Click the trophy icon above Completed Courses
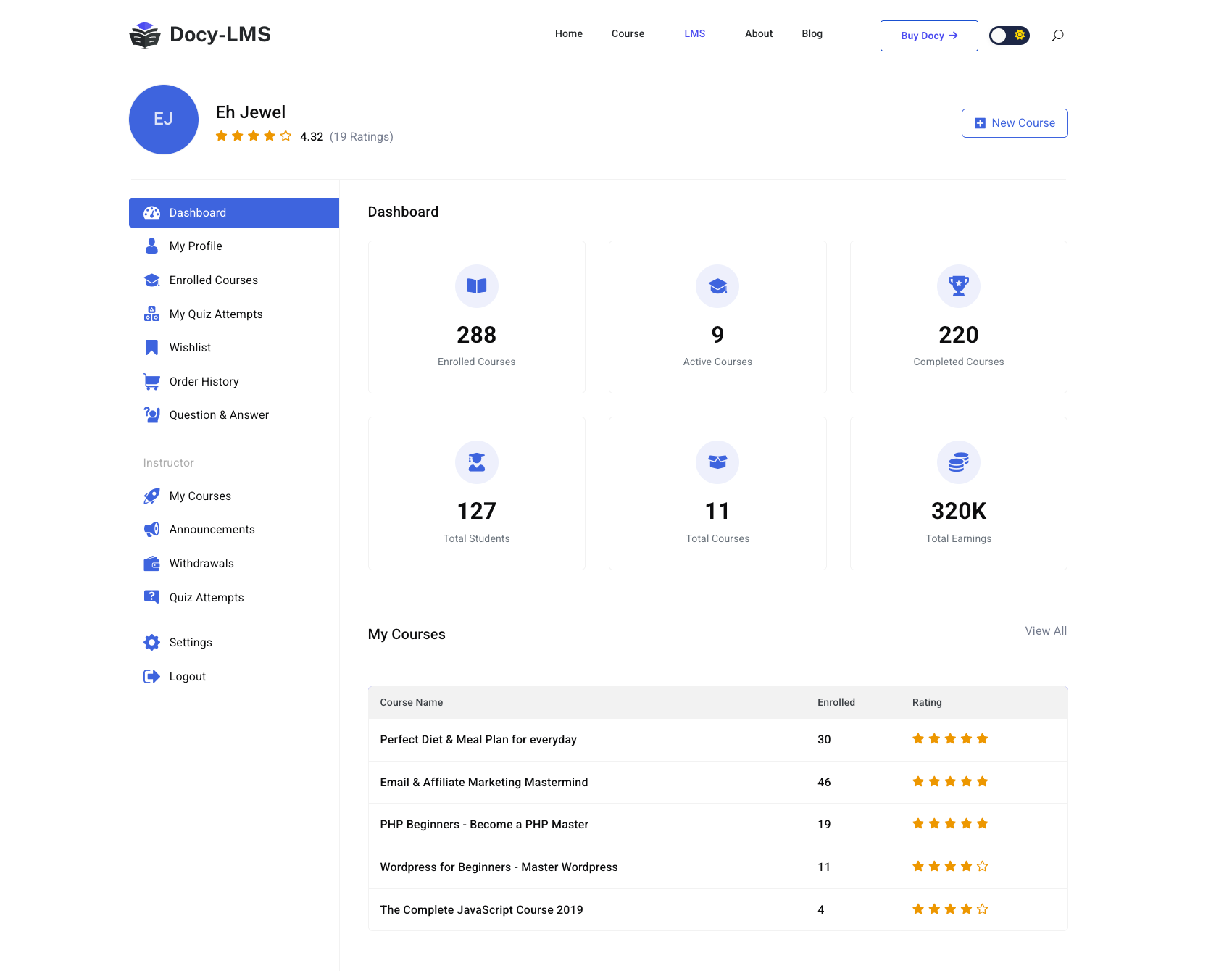 pos(959,286)
